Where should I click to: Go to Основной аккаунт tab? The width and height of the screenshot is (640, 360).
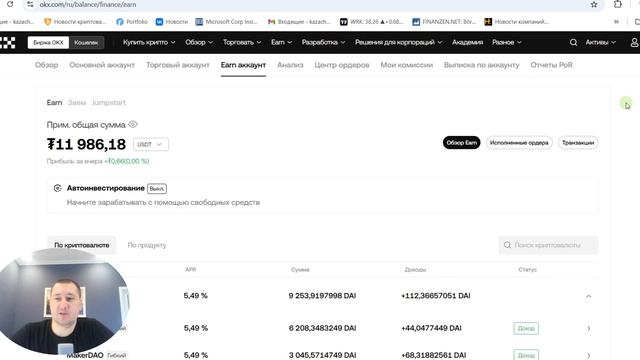click(102, 65)
